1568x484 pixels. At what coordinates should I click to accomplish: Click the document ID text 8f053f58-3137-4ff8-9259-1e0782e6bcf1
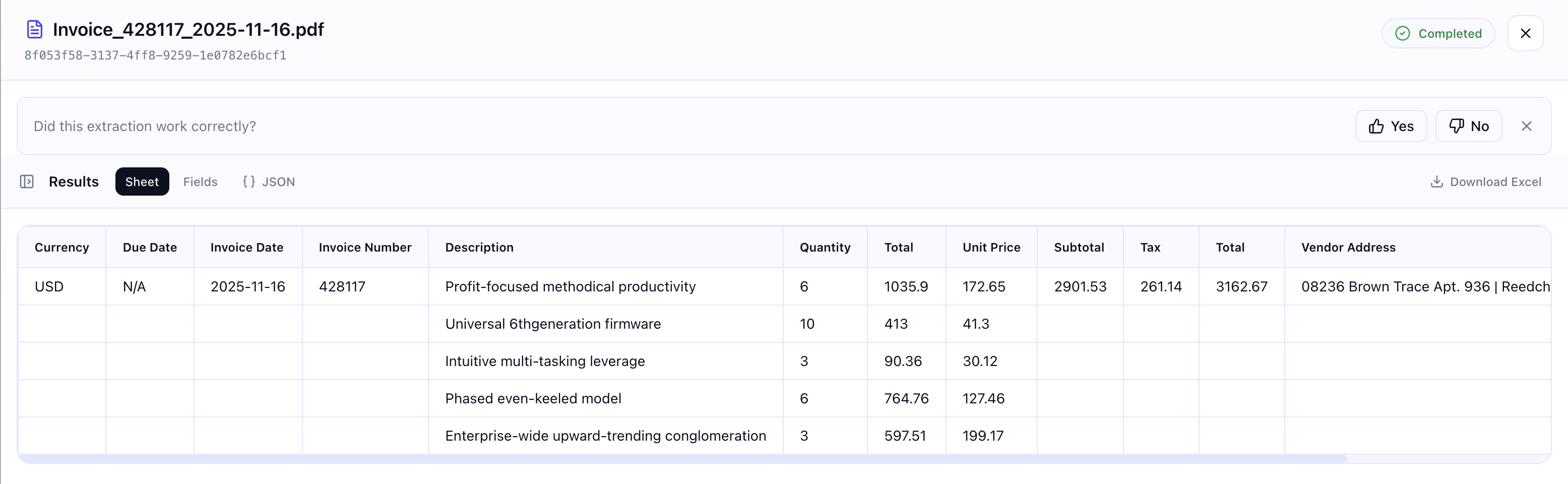(155, 55)
